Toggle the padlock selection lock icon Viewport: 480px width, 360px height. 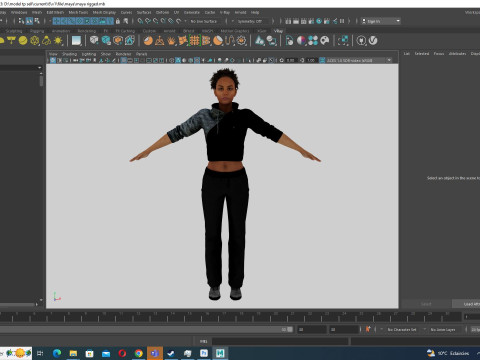[118, 21]
